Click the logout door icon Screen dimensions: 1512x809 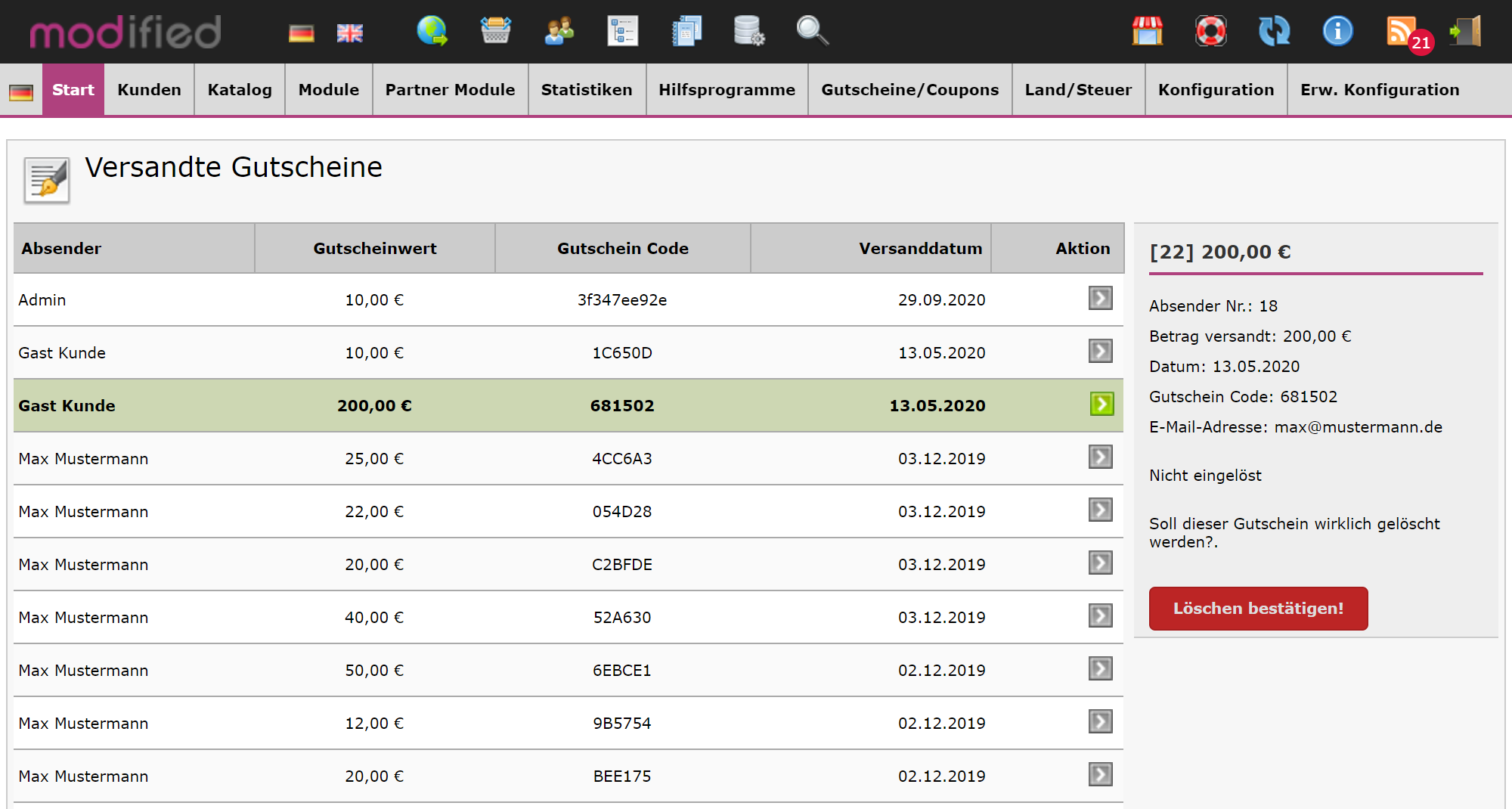(x=1465, y=31)
